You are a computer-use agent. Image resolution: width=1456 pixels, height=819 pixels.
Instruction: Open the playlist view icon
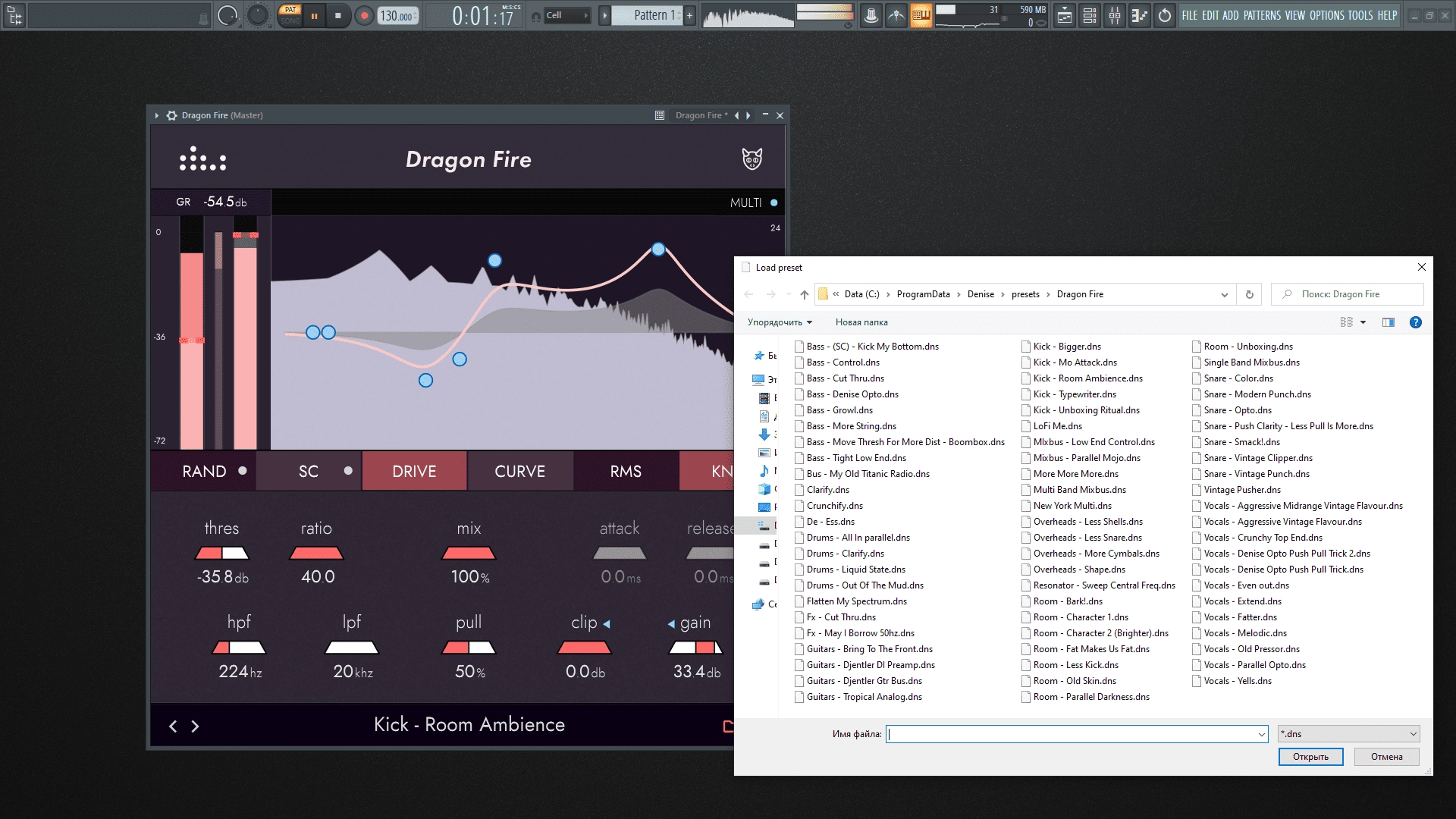[1065, 15]
